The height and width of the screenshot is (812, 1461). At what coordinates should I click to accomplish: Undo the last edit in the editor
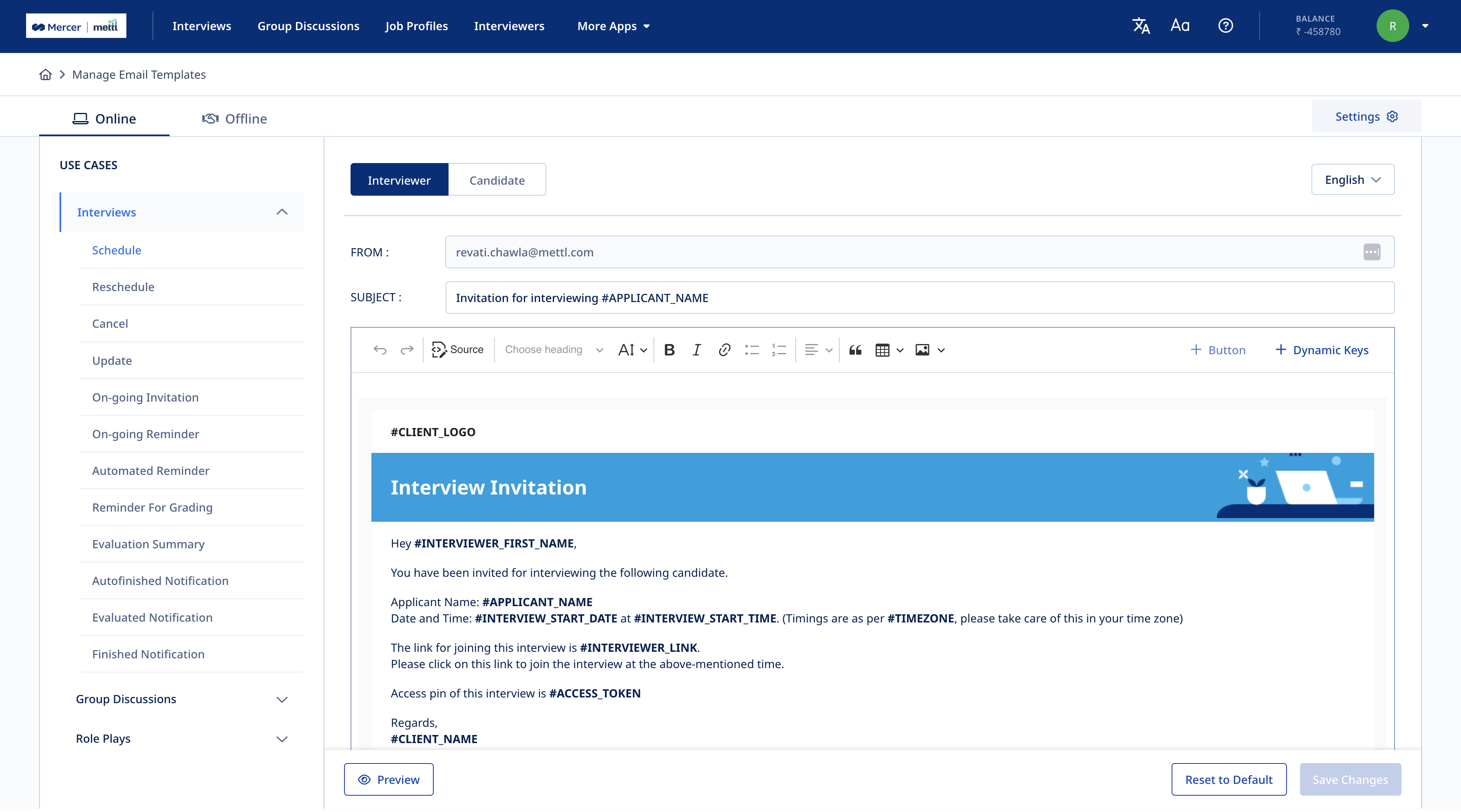[x=380, y=350]
